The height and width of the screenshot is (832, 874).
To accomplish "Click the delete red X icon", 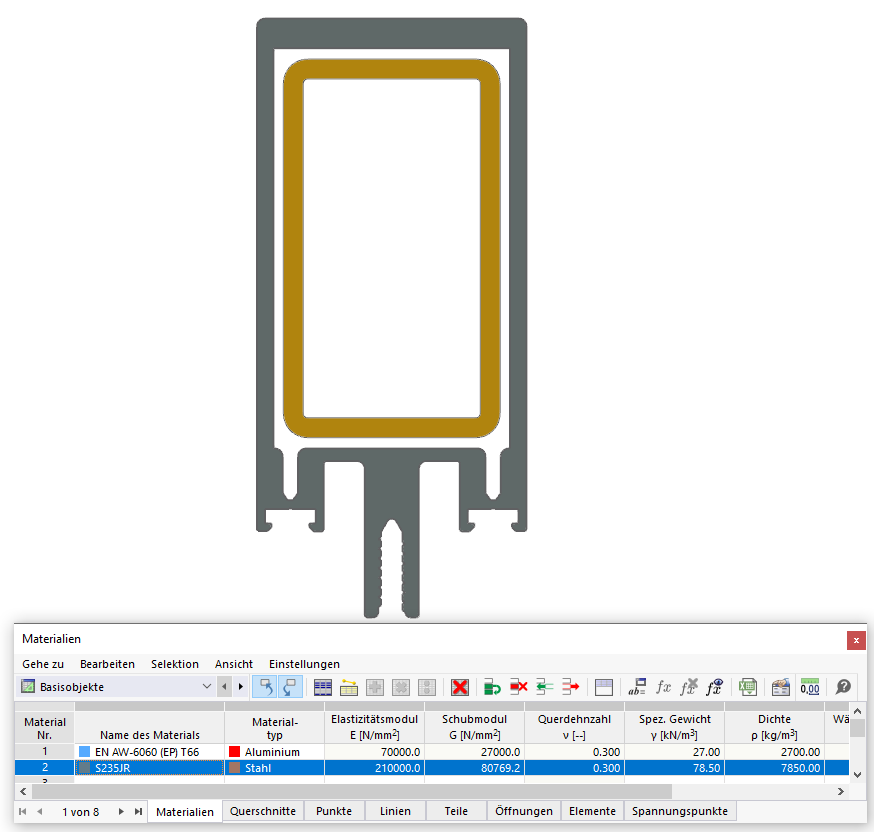I will [x=460, y=687].
